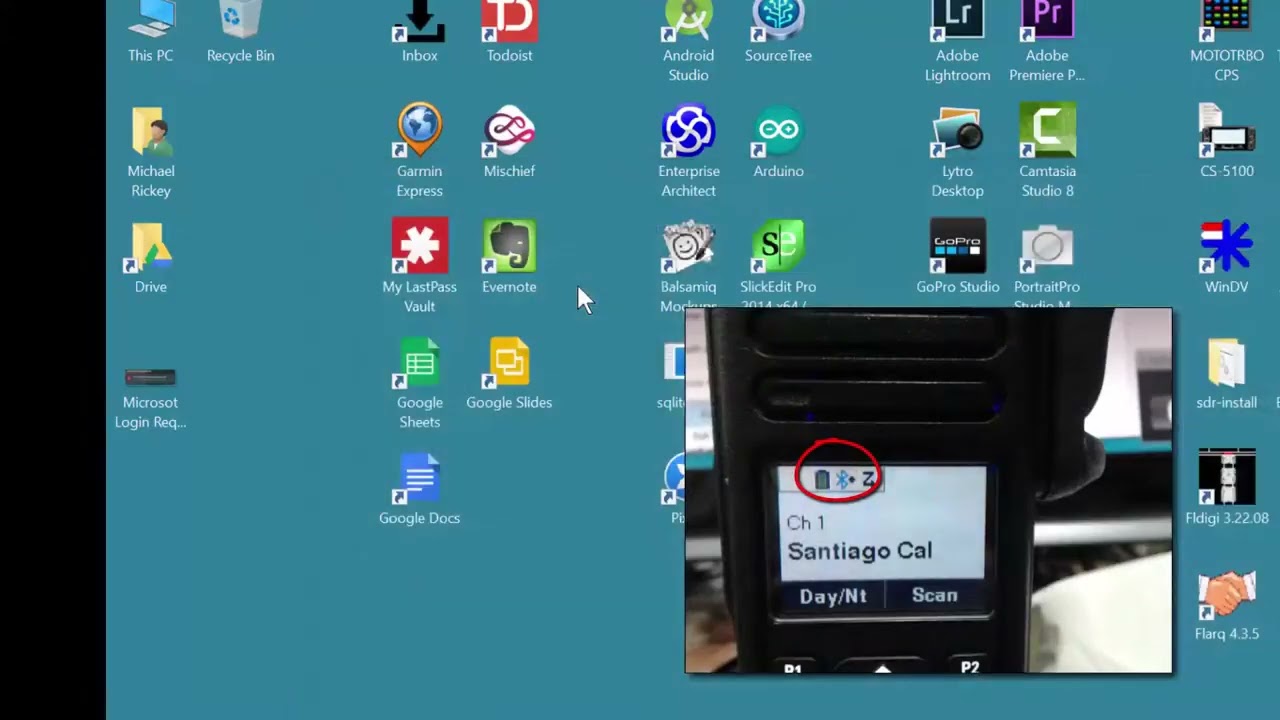Click the Santiago Cal channel name text
This screenshot has width=1280, height=720.
[x=859, y=551]
